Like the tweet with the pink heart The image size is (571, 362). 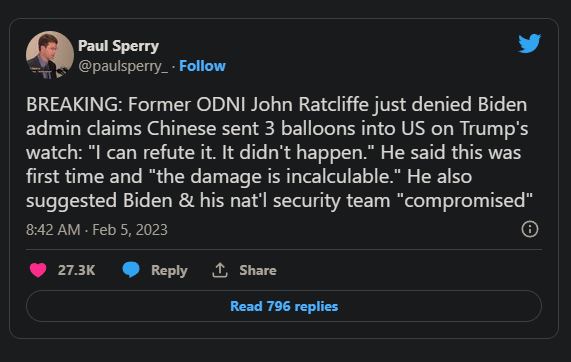point(38,270)
